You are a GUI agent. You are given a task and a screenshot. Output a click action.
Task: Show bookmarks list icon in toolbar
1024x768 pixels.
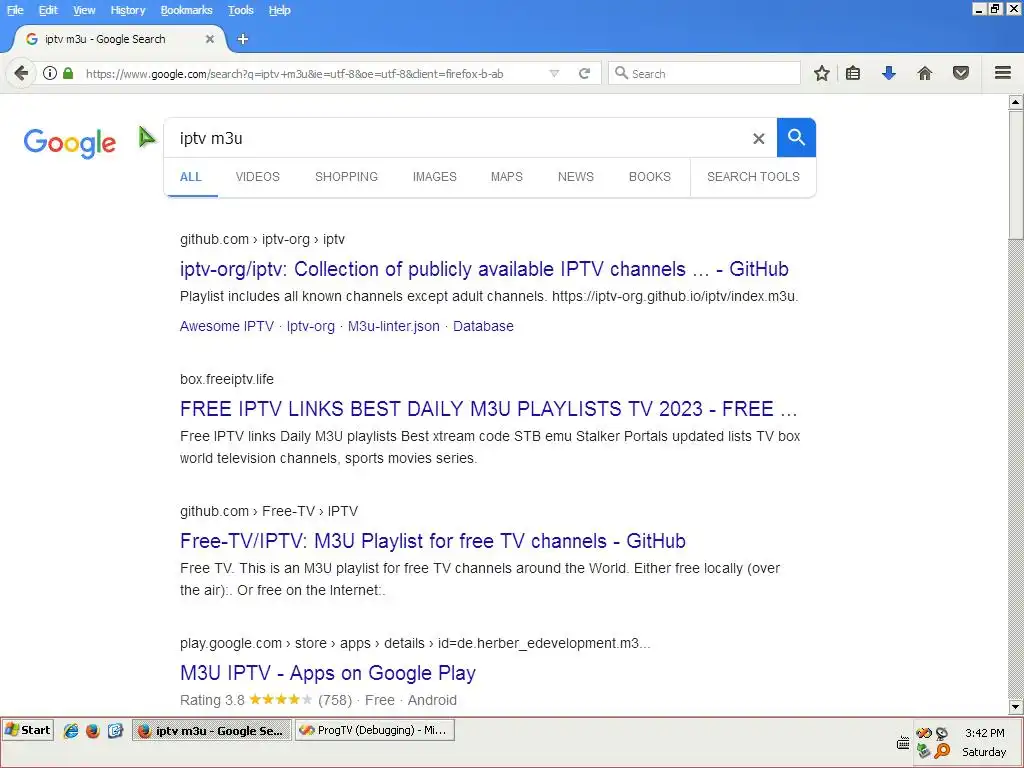[853, 73]
